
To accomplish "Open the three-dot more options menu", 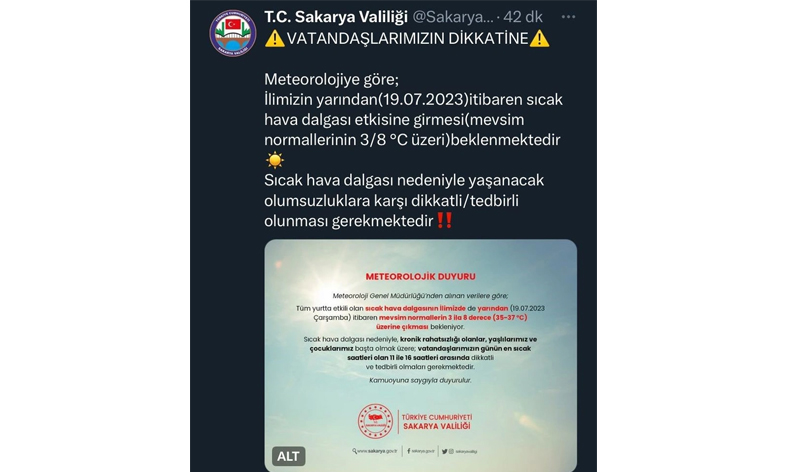I will (x=568, y=17).
